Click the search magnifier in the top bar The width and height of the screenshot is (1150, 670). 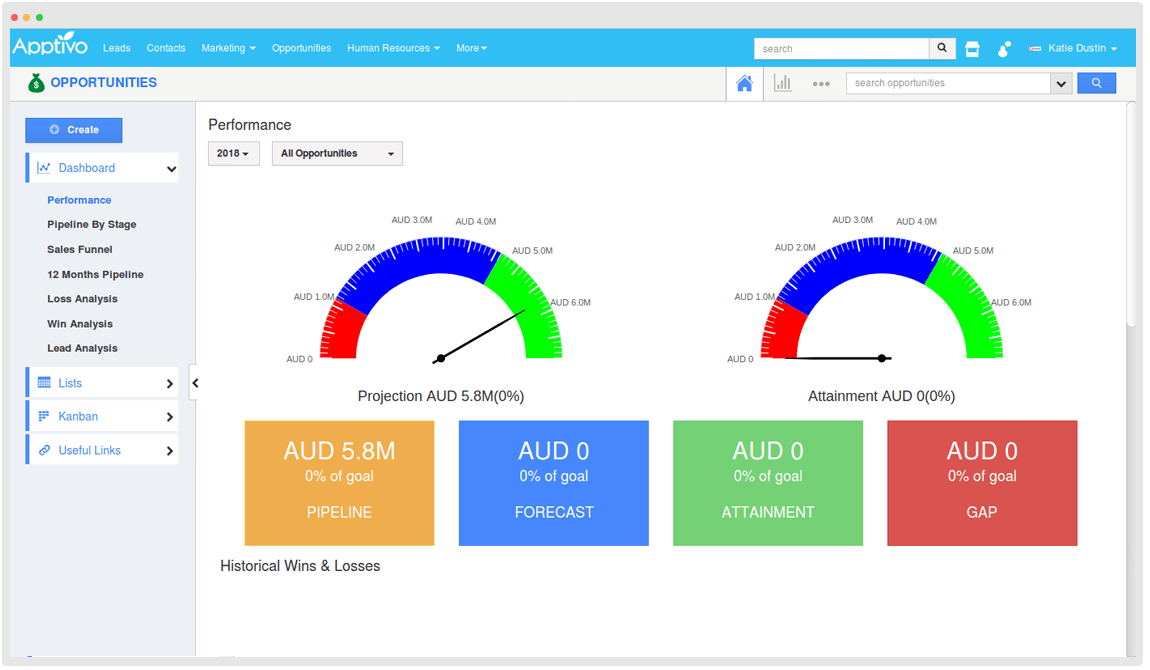coord(941,47)
